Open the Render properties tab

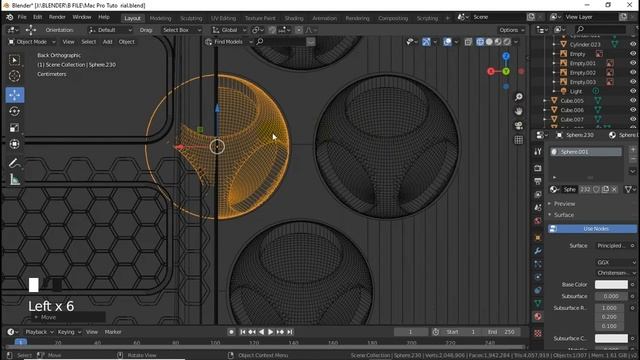point(538,168)
